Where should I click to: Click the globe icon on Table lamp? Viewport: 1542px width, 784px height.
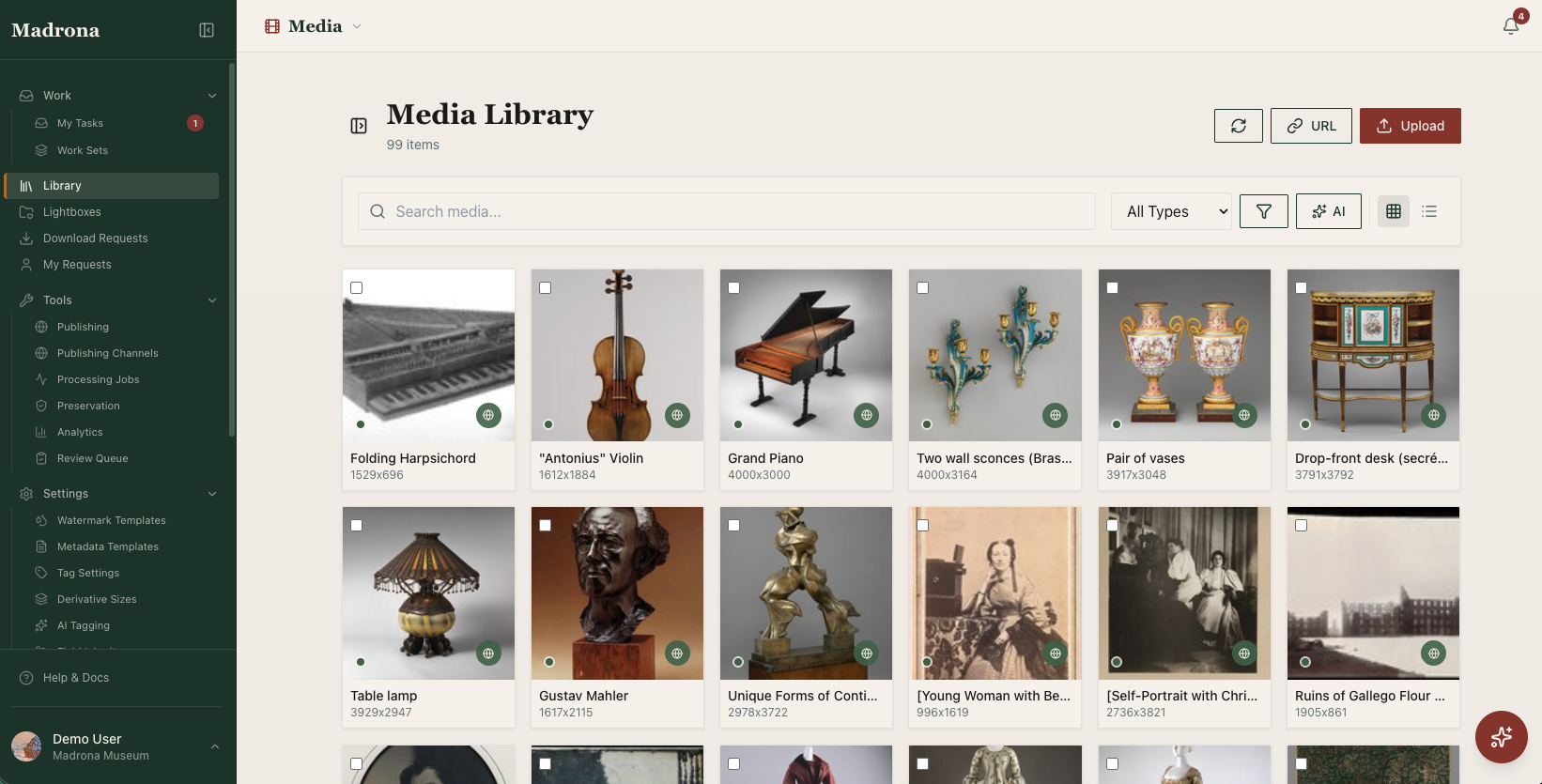[488, 653]
